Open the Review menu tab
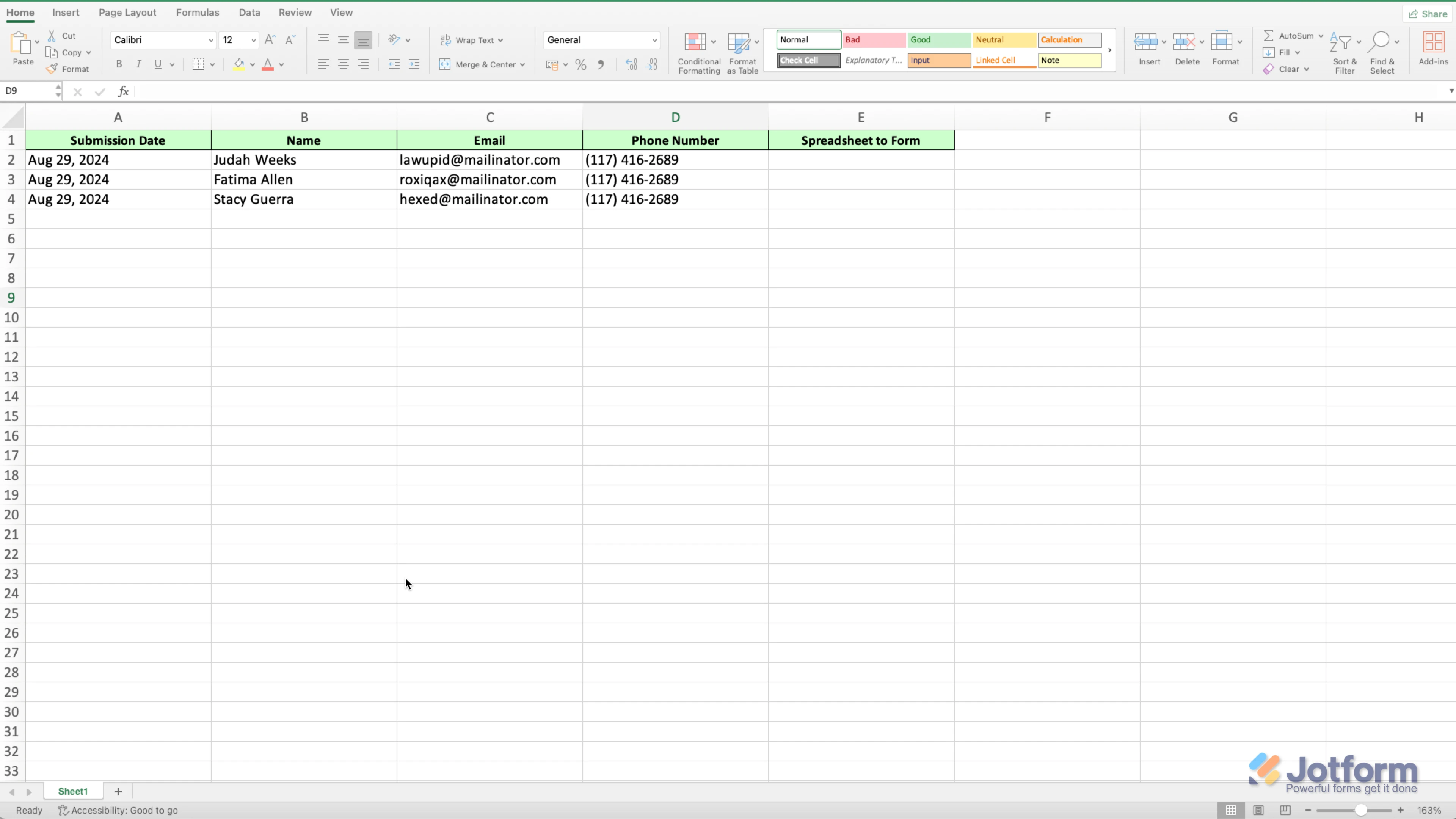Screen dimensions: 1456x819 pos(295,12)
